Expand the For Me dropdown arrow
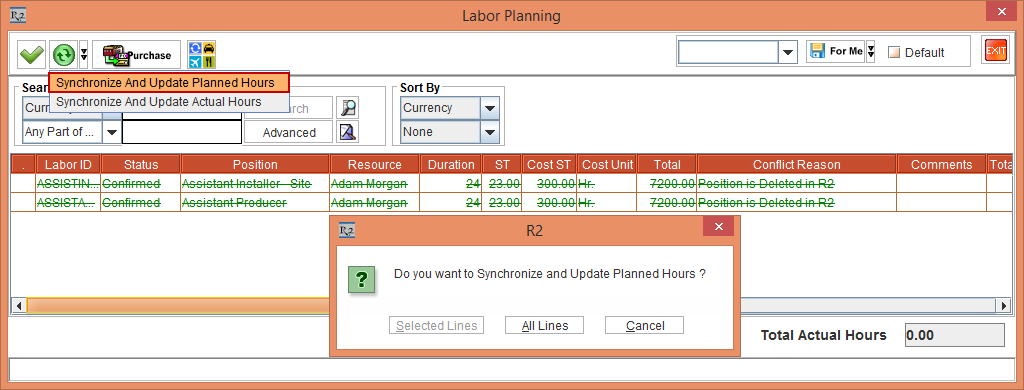The image size is (1024, 390). pos(871,52)
